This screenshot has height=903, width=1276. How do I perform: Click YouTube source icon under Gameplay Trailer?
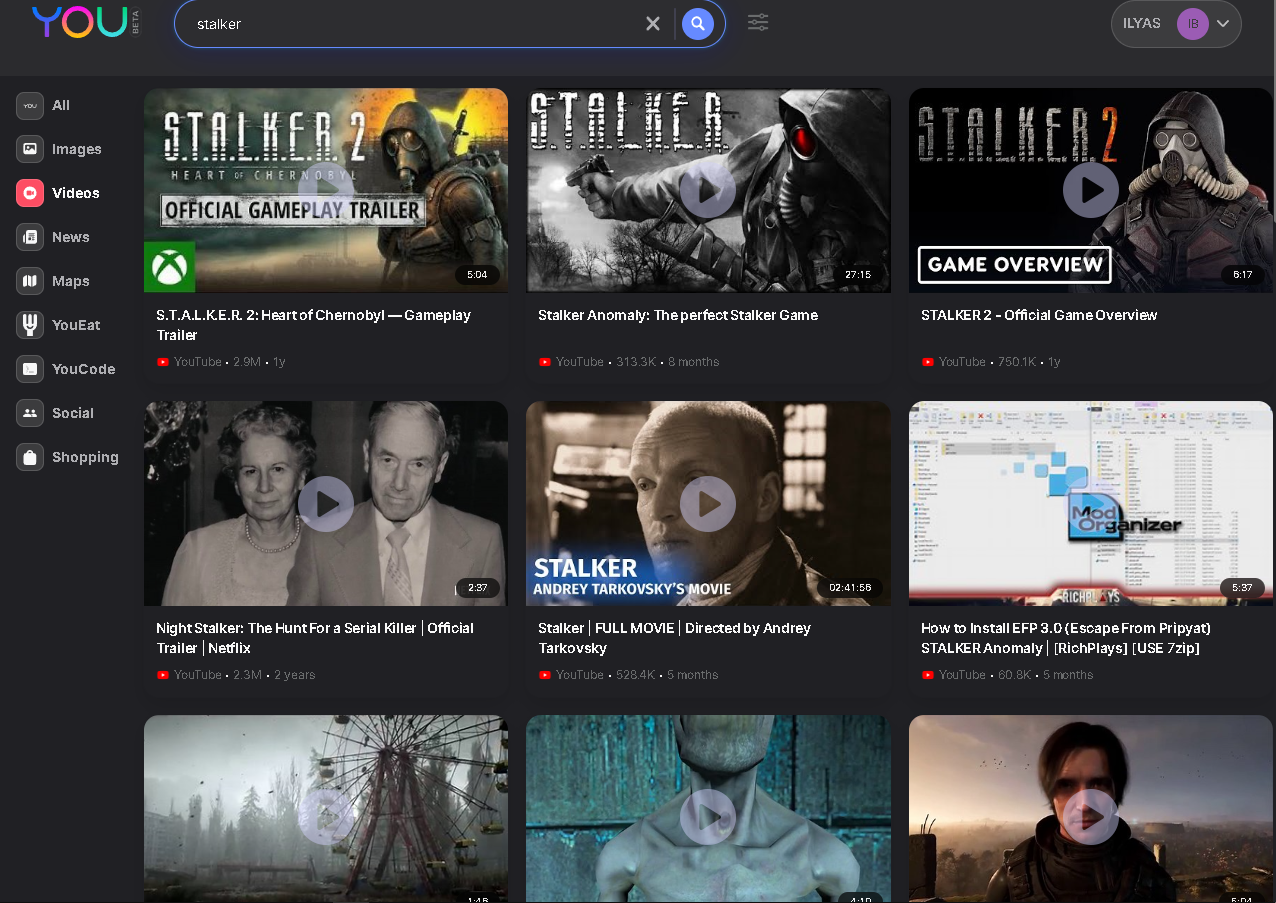tap(163, 362)
